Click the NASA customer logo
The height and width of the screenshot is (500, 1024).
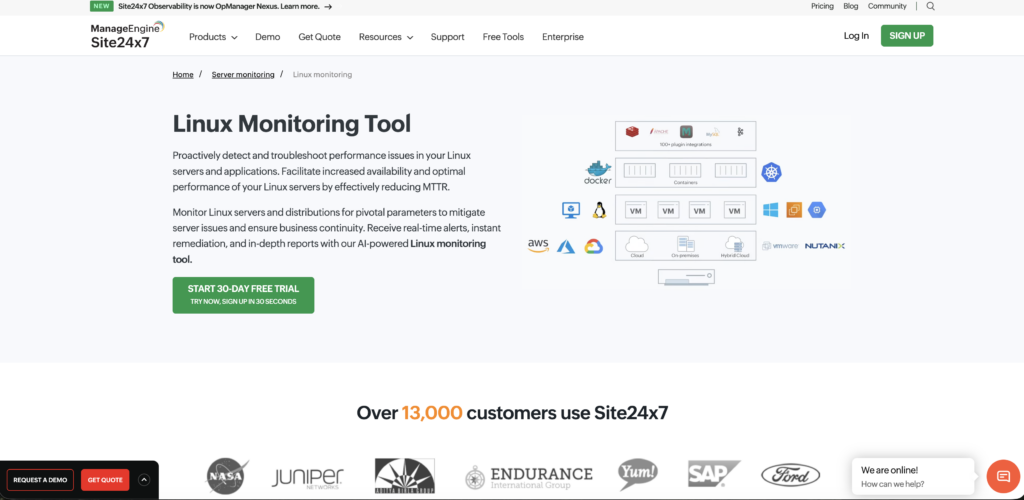pos(227,475)
